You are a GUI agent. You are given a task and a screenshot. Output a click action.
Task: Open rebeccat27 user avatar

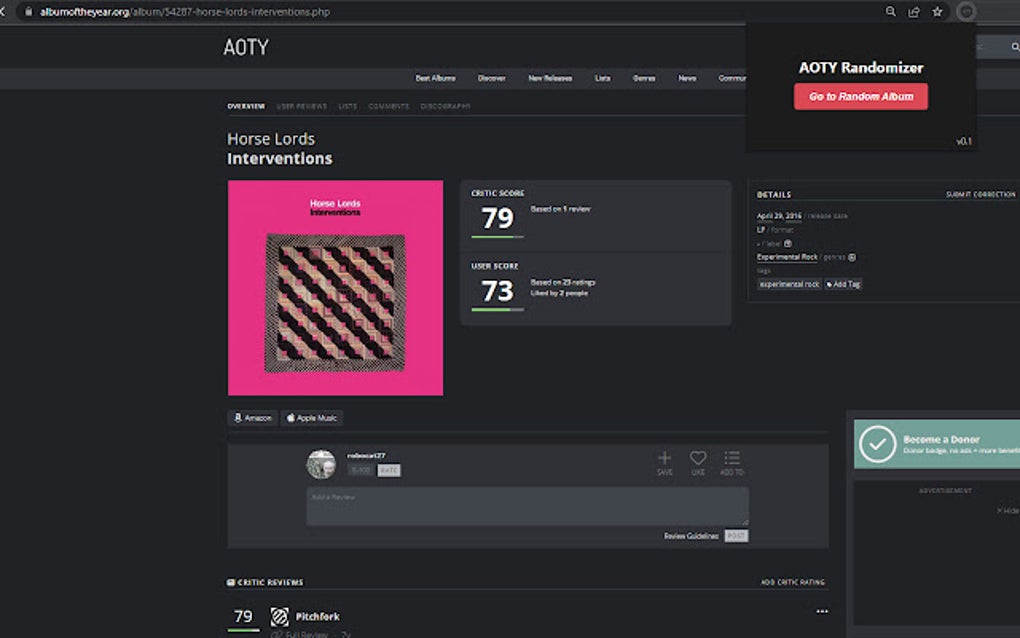click(x=321, y=464)
